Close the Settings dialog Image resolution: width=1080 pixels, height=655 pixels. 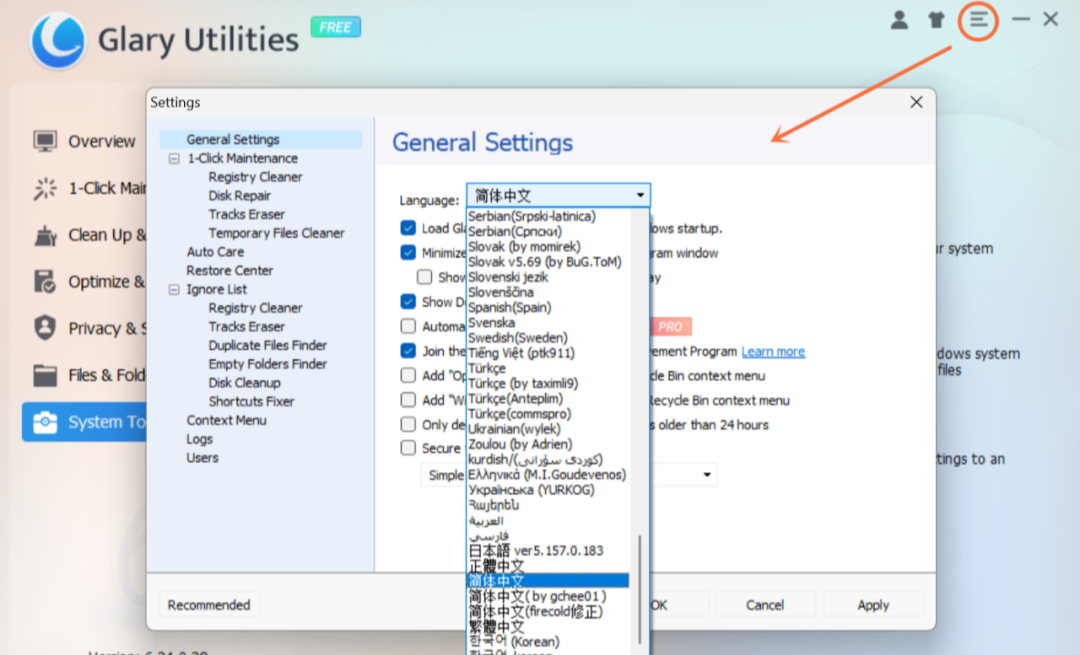916,103
